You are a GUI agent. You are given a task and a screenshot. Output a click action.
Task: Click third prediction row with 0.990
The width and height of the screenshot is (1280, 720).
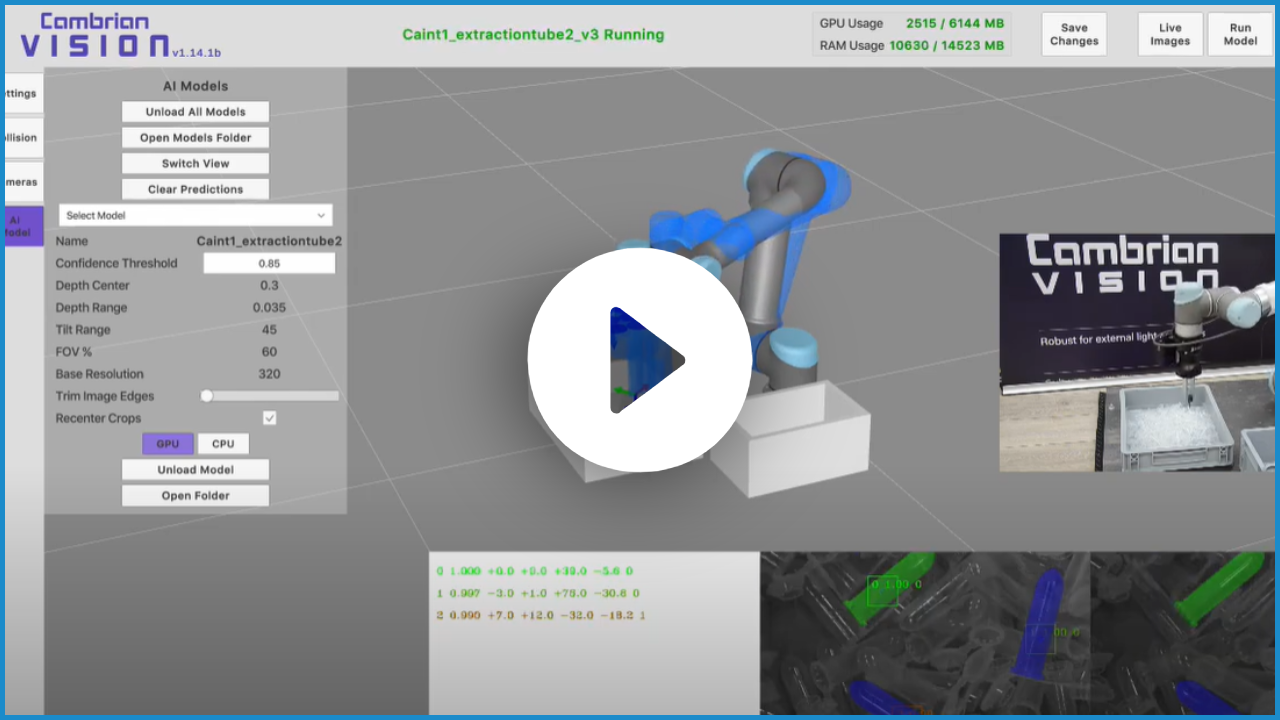click(541, 615)
